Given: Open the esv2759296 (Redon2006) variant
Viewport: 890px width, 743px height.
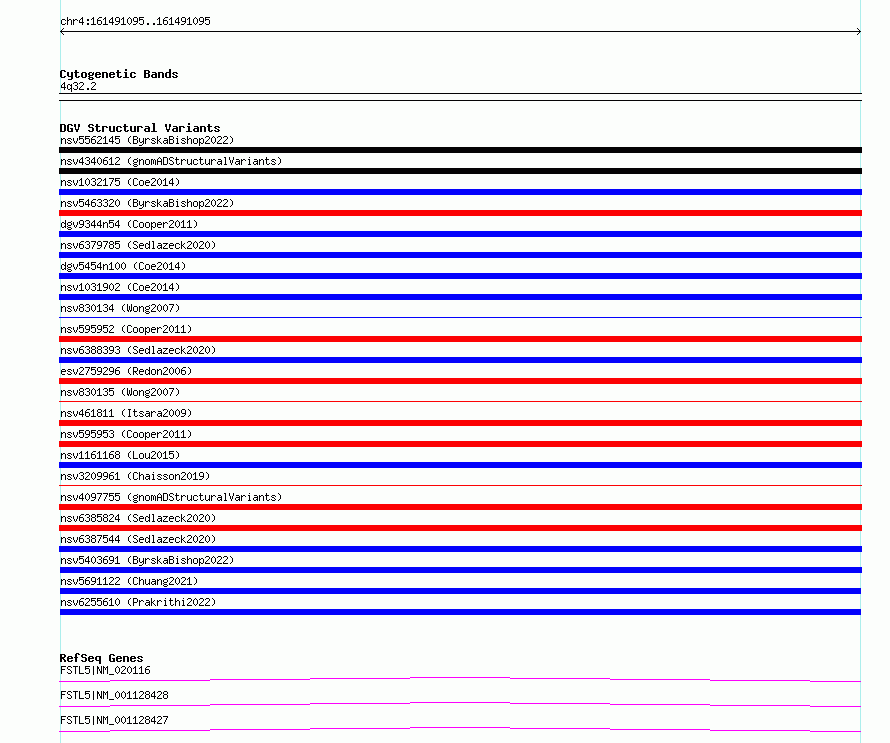Looking at the screenshot, I should click(126, 371).
